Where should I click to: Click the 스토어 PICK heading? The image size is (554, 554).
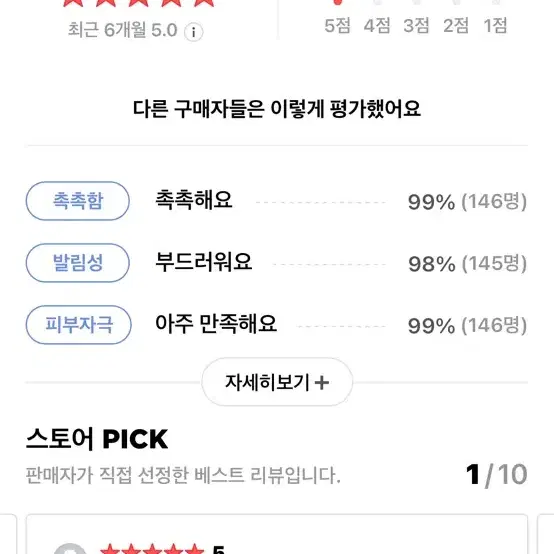point(97,439)
